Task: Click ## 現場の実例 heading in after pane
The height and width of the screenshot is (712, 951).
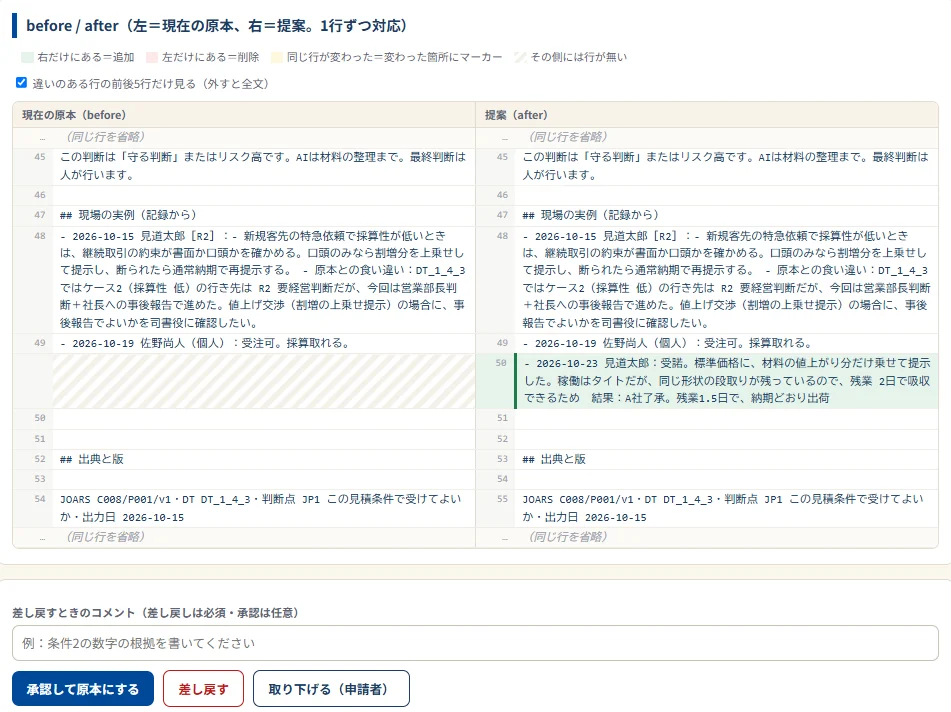Action: pyautogui.click(x=590, y=215)
